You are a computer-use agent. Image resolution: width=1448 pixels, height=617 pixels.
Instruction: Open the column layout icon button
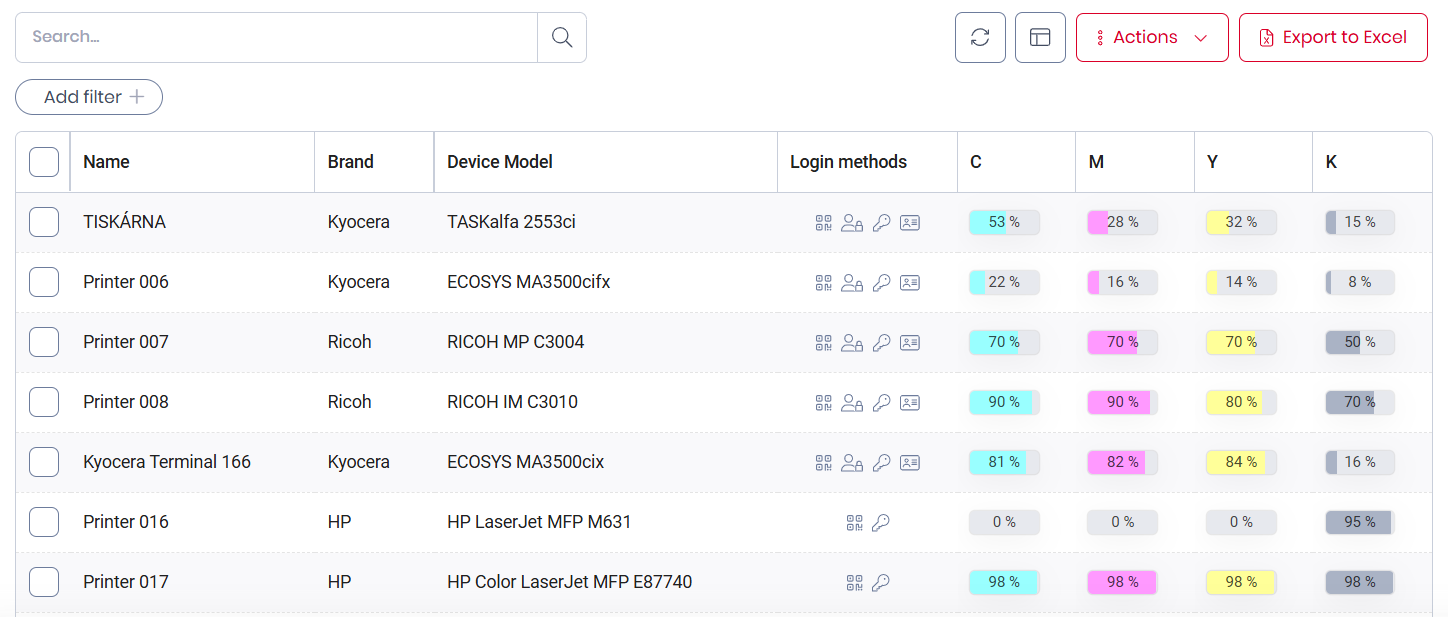tap(1040, 37)
